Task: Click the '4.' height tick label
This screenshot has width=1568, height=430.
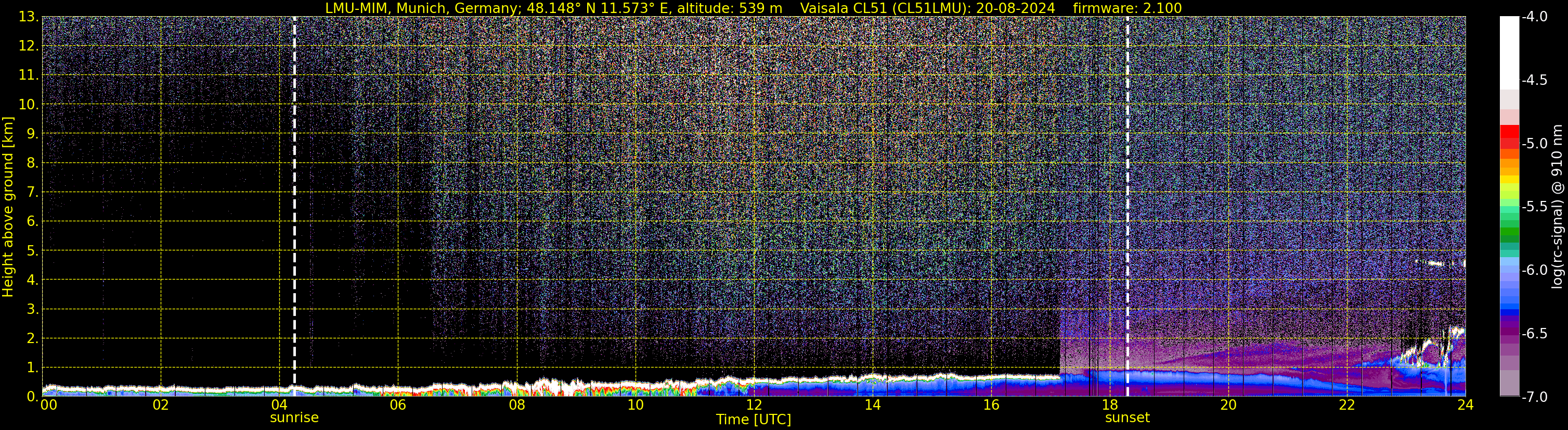Action: pos(32,280)
